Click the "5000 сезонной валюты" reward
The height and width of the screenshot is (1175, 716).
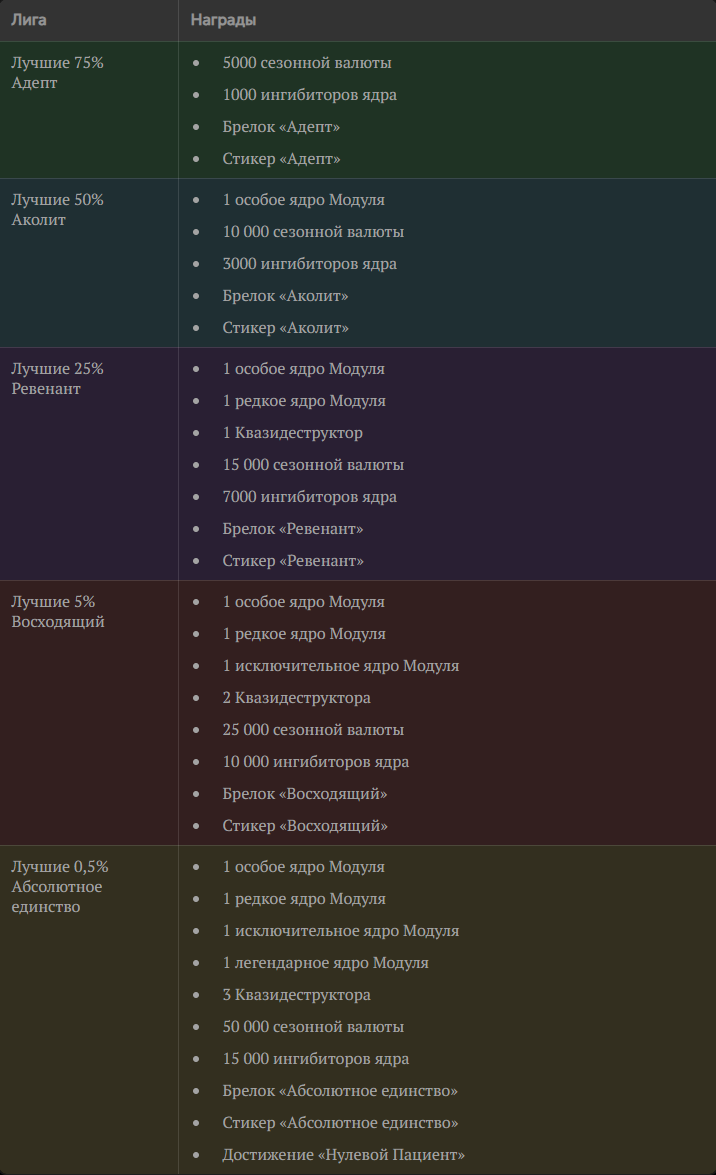click(x=307, y=63)
